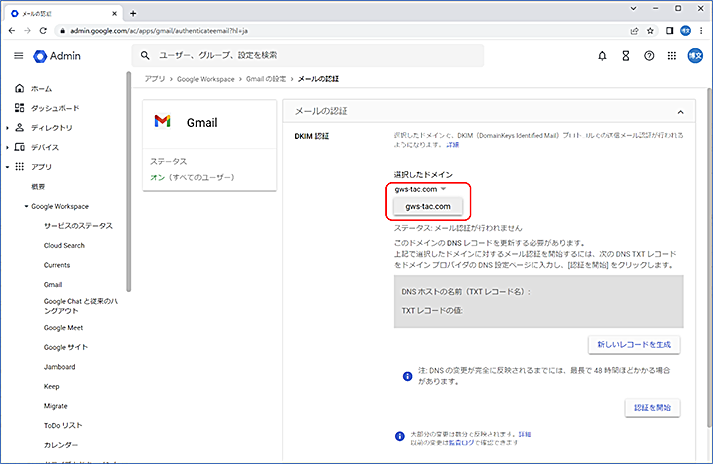Open Keep in sidebar

[51, 387]
